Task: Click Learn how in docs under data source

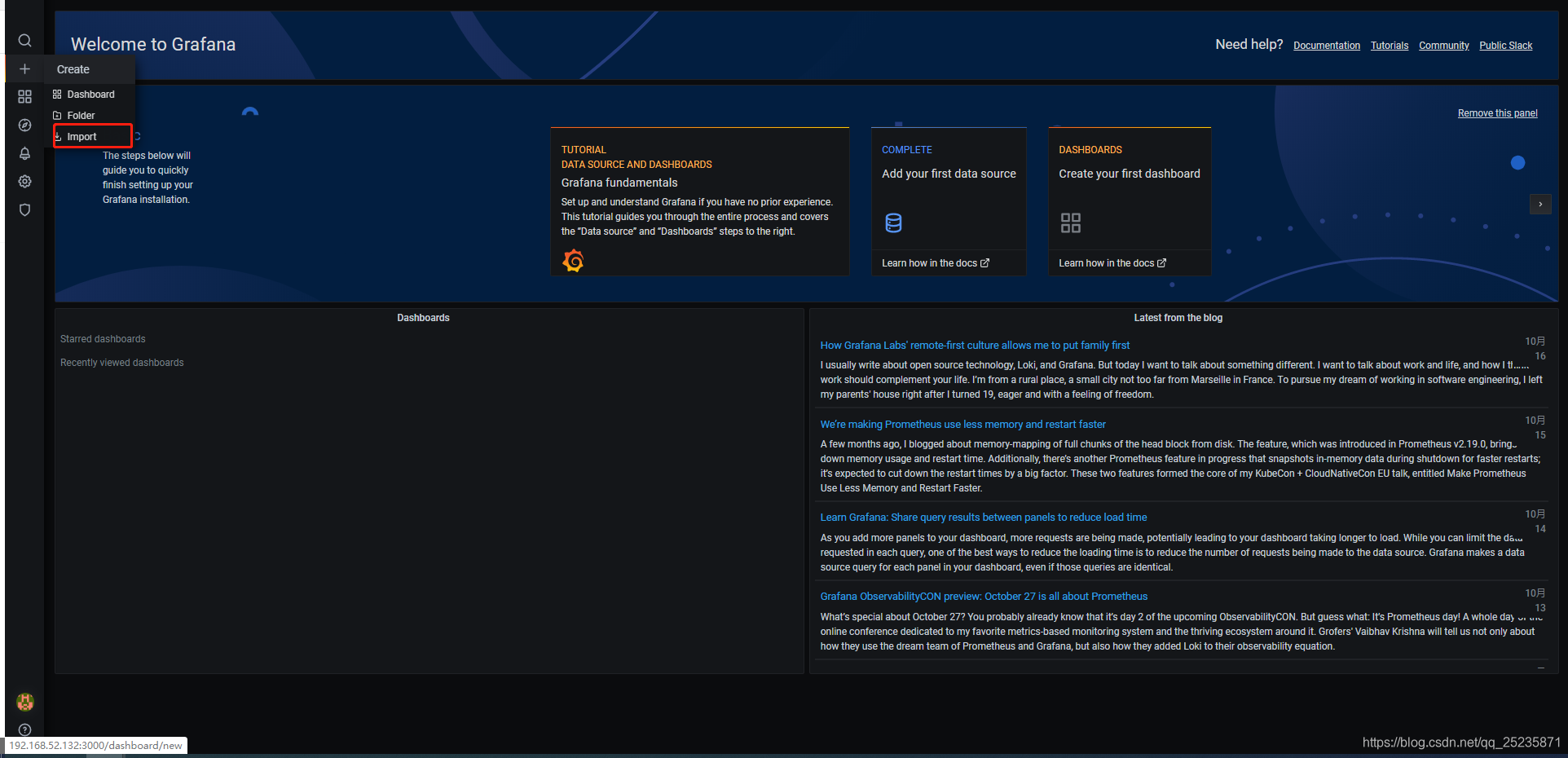Action: pyautogui.click(x=935, y=263)
